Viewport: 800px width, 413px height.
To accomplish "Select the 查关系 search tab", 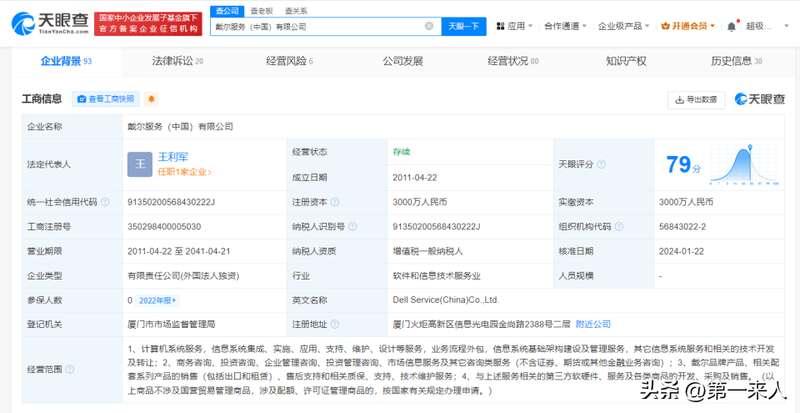I will (296, 11).
